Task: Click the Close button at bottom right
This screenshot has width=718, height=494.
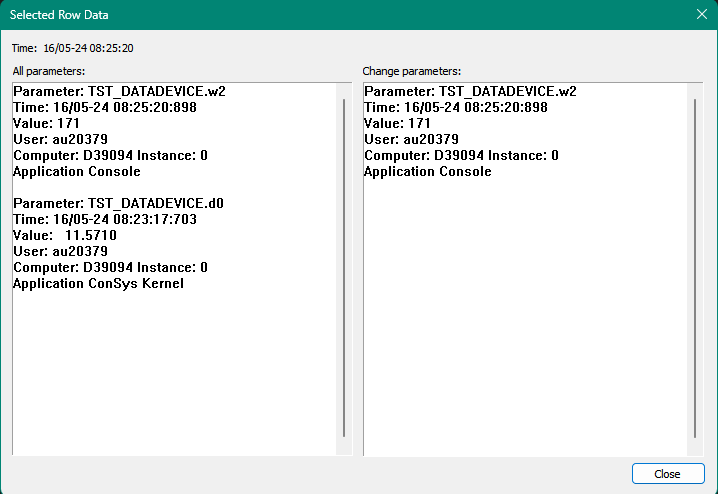Action: coord(667,474)
